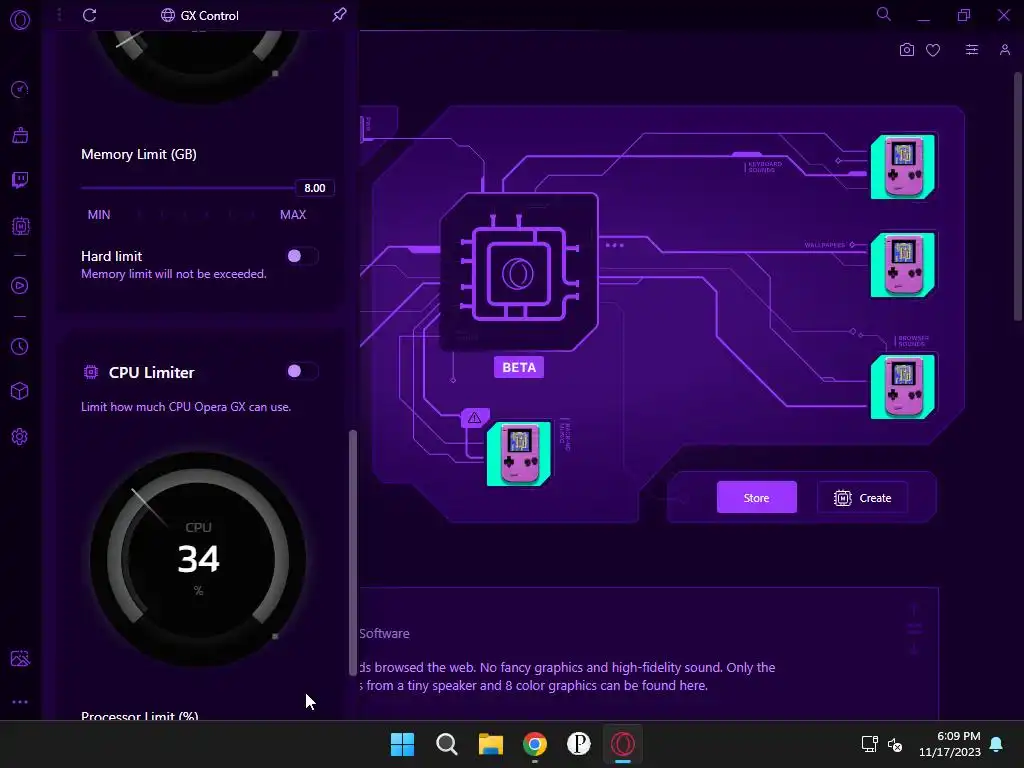1024x768 pixels.
Task: Open Settings gear in the sidebar
Action: (20, 436)
